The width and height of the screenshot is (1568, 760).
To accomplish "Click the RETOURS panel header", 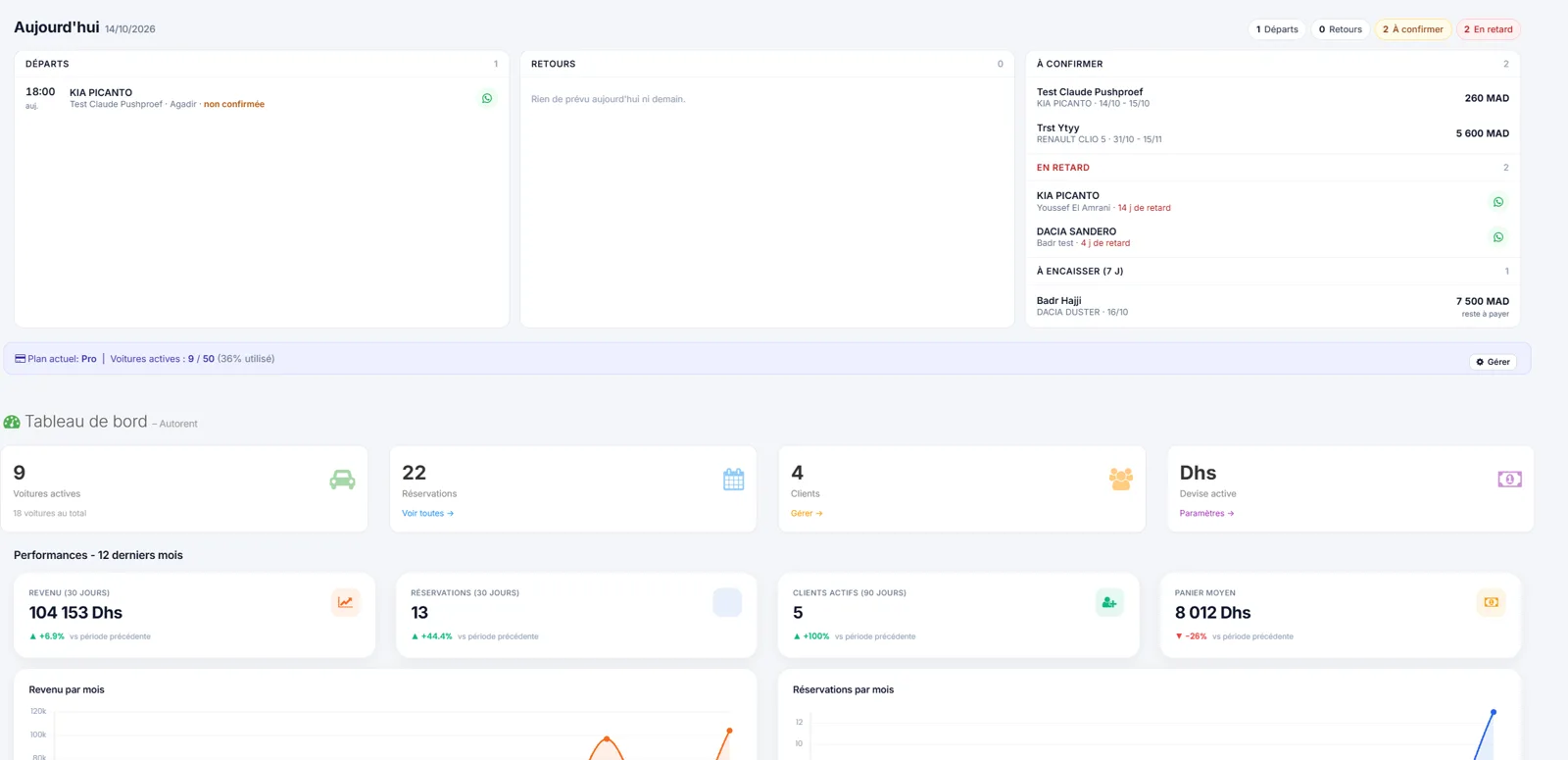I will [x=767, y=64].
